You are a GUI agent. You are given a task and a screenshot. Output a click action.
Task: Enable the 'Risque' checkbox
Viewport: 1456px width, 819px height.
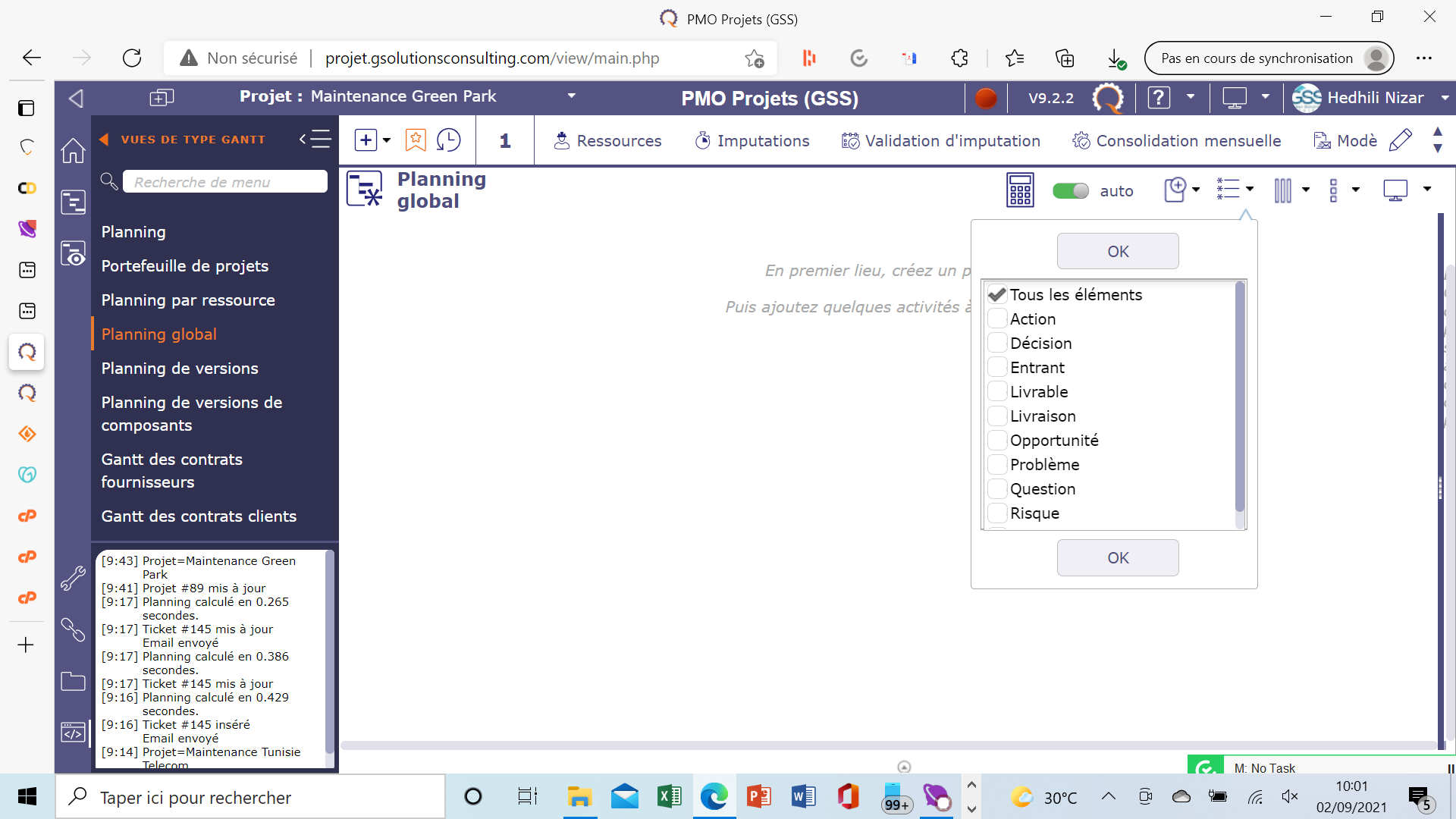coord(997,513)
